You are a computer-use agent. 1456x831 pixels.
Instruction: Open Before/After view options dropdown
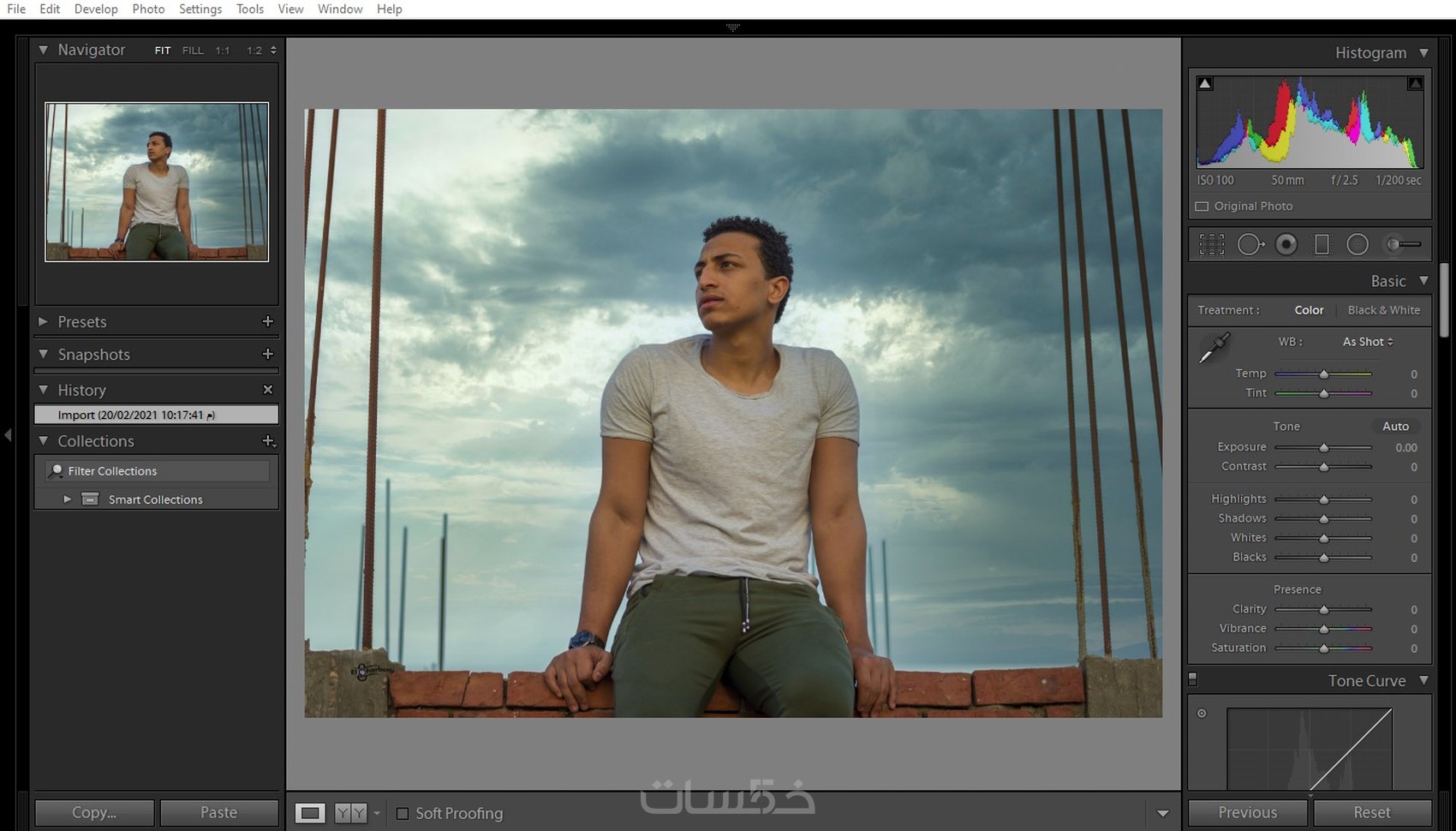click(377, 813)
